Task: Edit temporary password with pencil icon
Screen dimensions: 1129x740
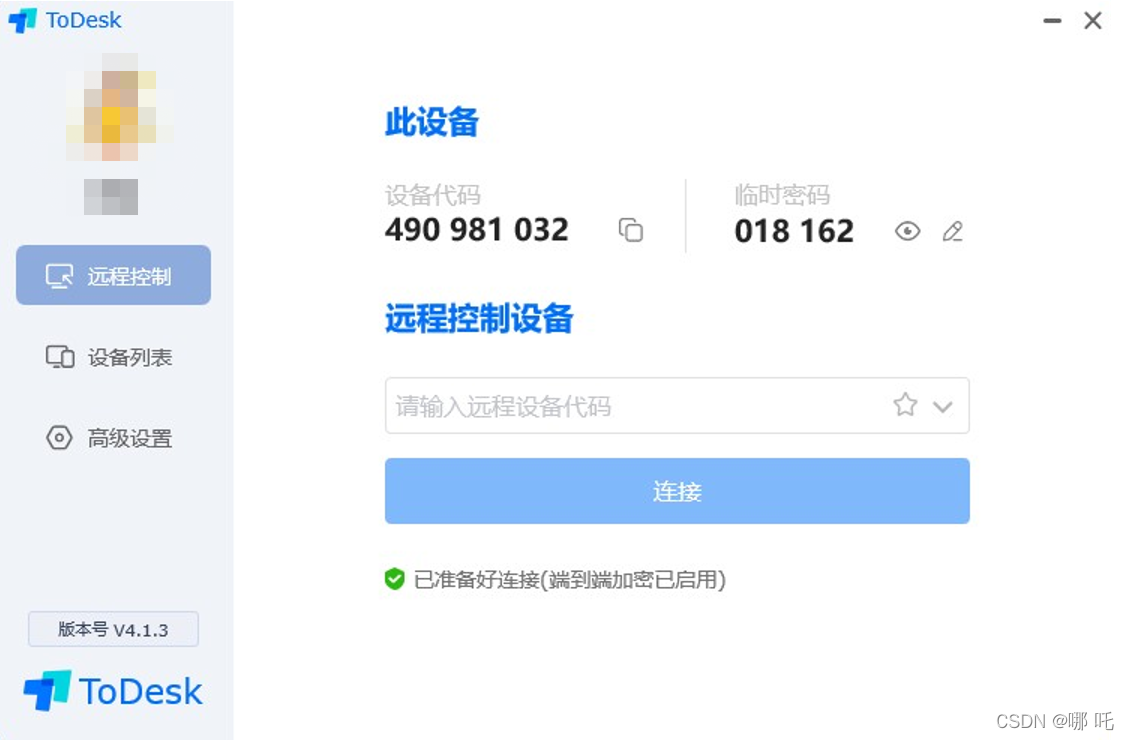Action: pyautogui.click(x=953, y=231)
